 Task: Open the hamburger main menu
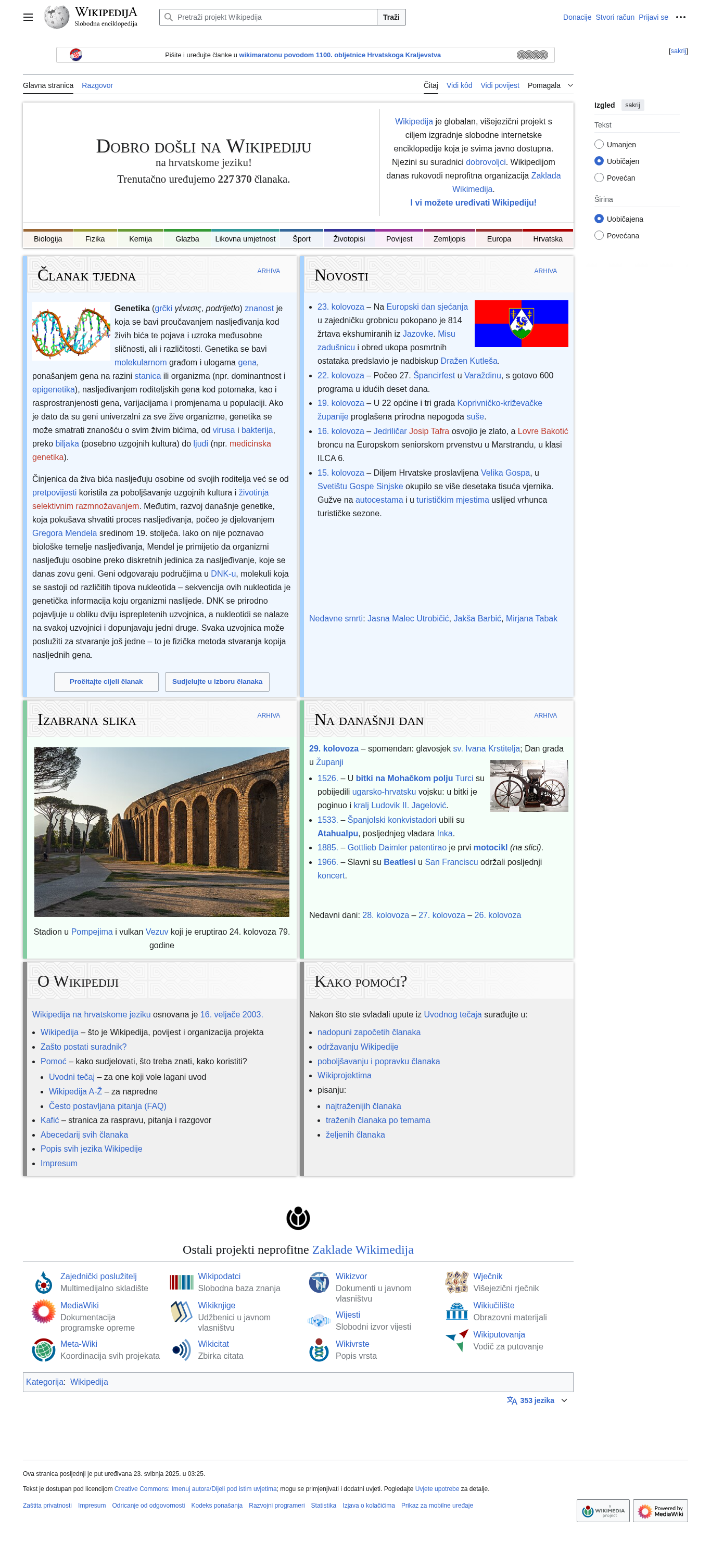(x=28, y=17)
